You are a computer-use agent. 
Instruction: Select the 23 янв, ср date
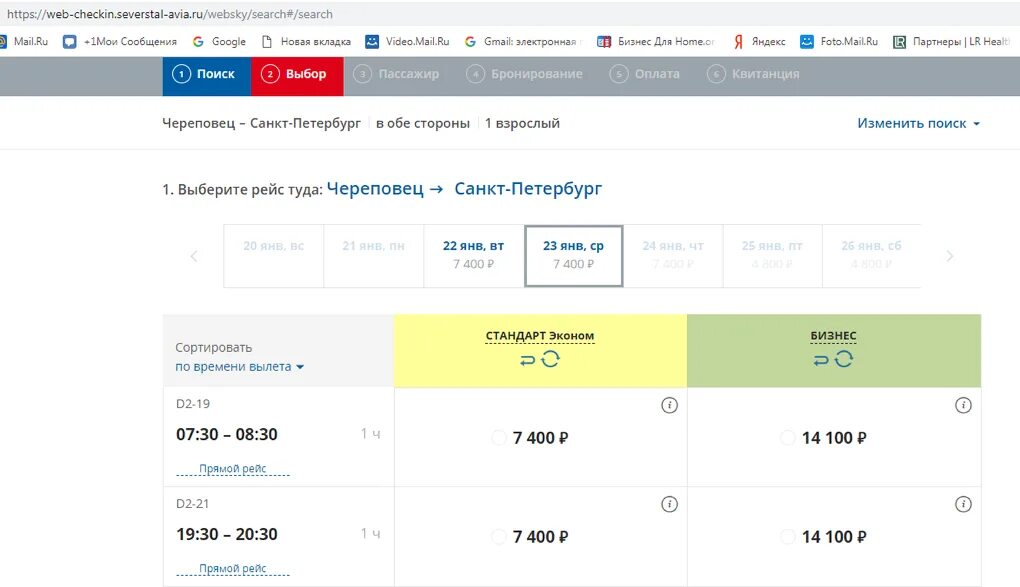coord(574,256)
